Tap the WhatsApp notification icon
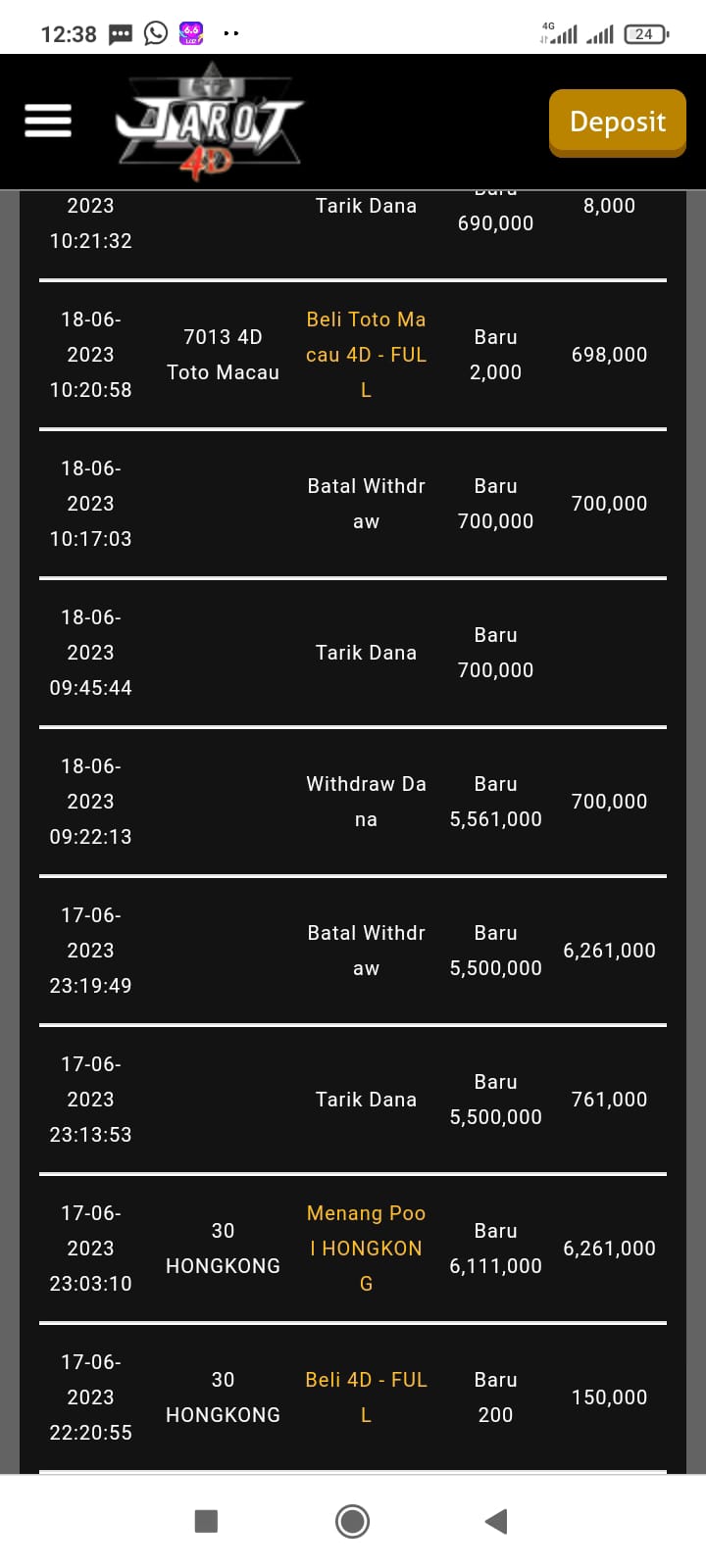 click(156, 33)
